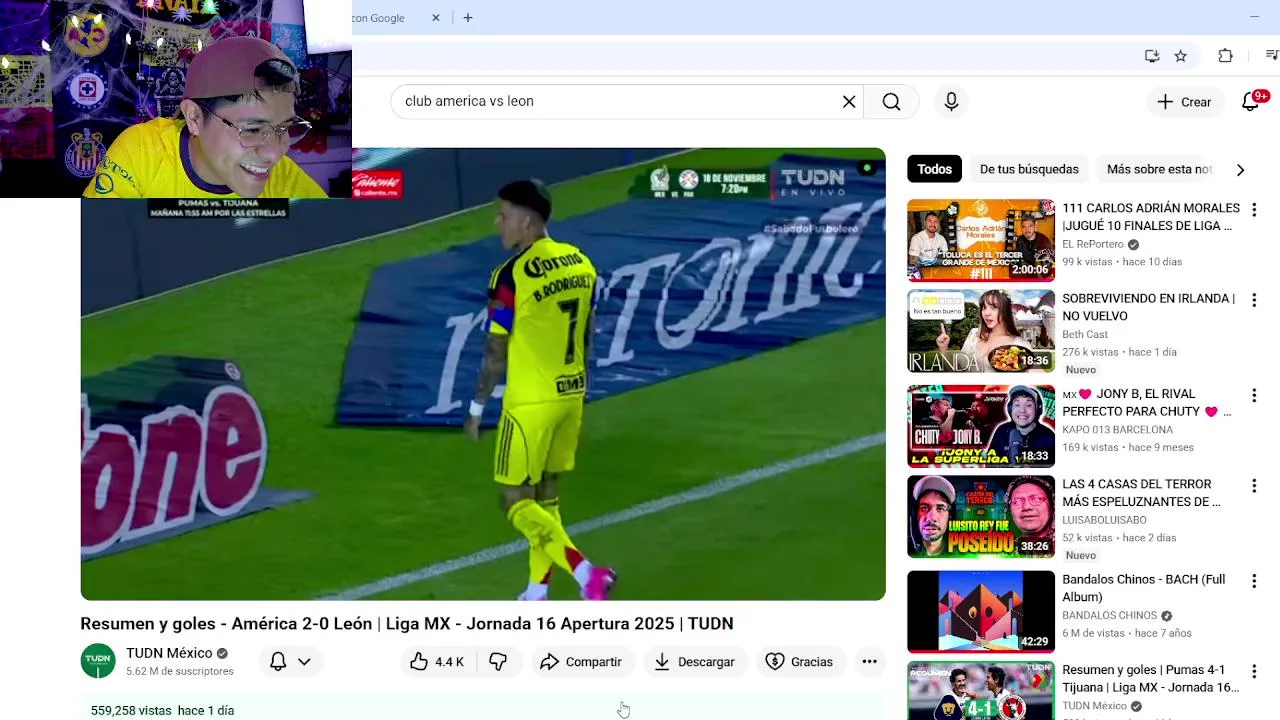Select the De tus búsquedas chip

coord(1029,170)
